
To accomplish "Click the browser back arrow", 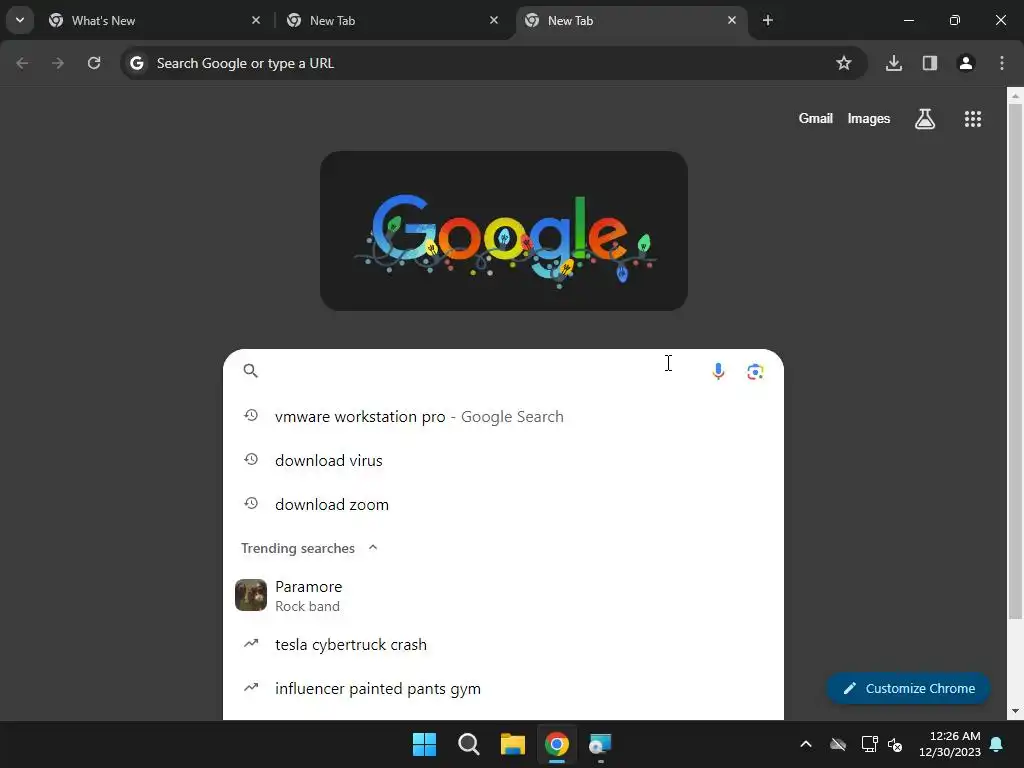I will [22, 63].
